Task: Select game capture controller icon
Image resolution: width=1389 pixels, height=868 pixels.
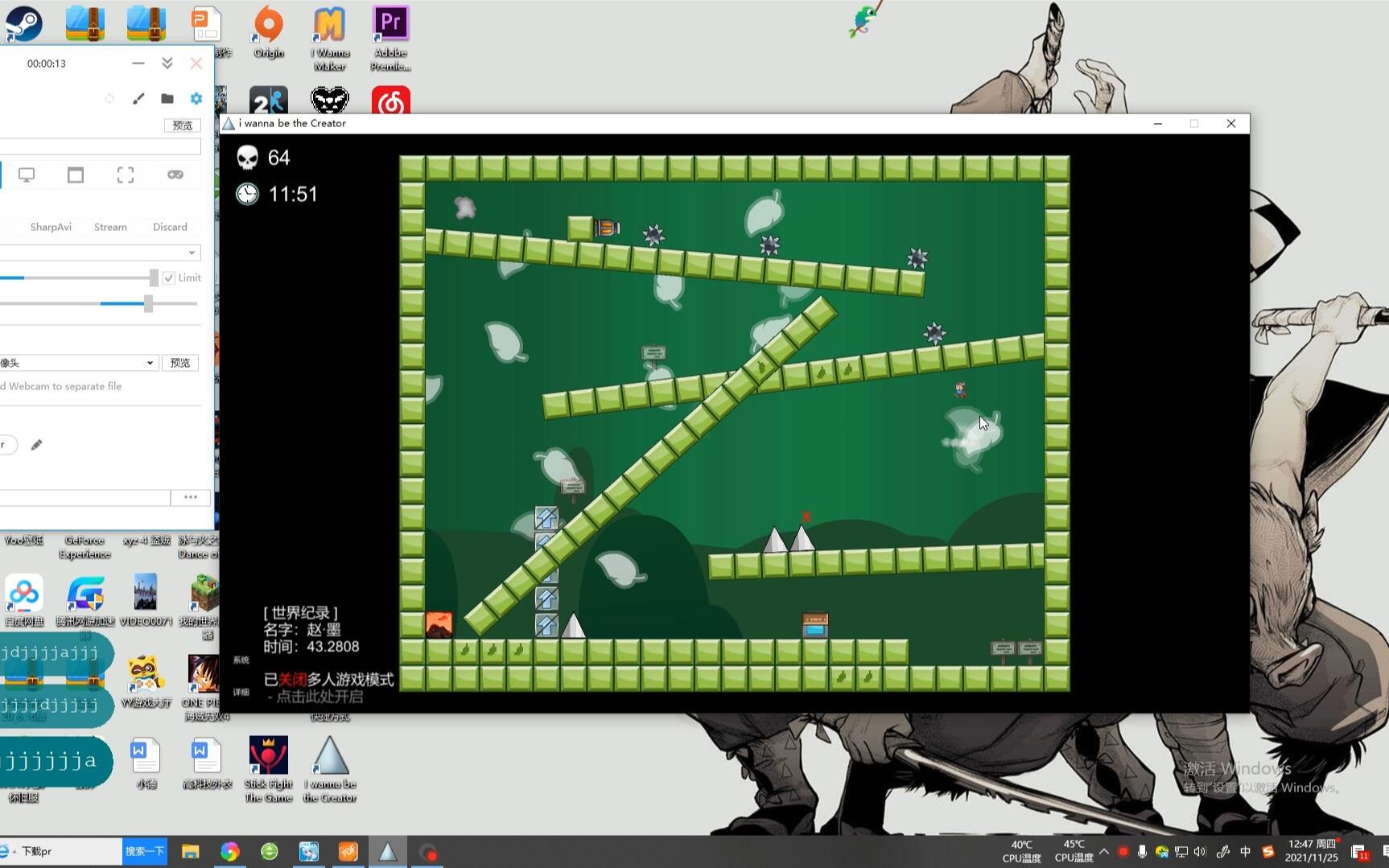Action: click(x=175, y=175)
